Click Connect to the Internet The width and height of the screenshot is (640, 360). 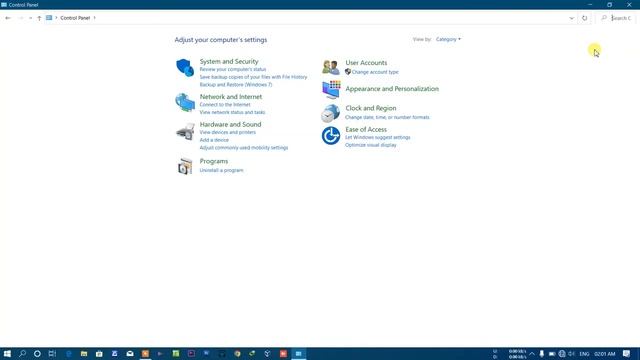[225, 104]
